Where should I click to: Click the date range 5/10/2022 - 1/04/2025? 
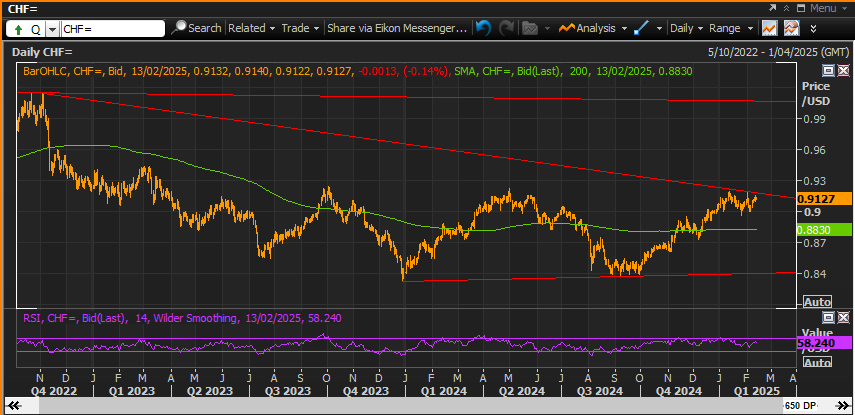(x=778, y=52)
